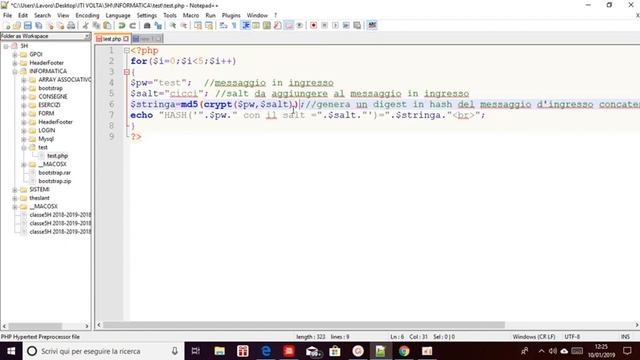Expand the SISTEMI folder

click(x=15, y=190)
